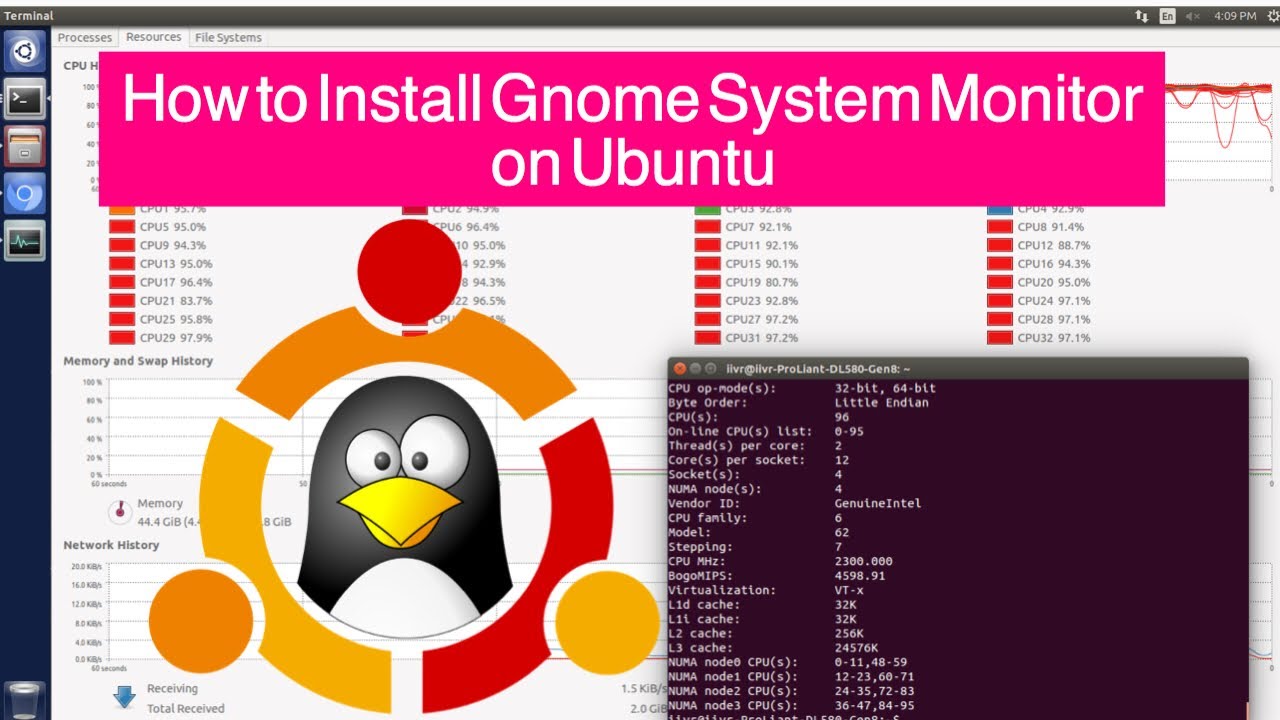The image size is (1280, 720).
Task: Select the CPU32 color swatch
Action: tap(1000, 338)
